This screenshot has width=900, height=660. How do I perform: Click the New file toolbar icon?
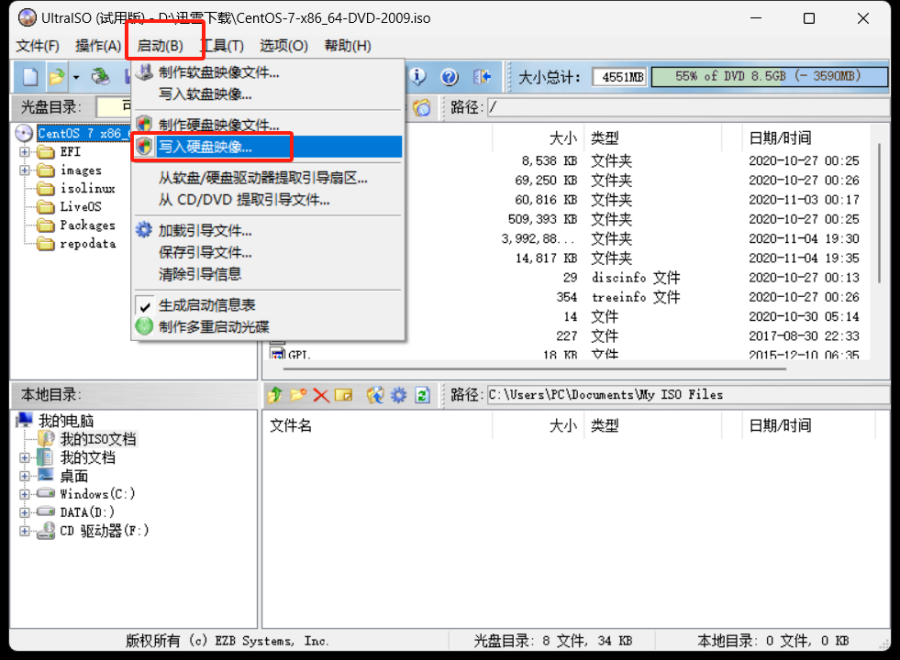30,76
